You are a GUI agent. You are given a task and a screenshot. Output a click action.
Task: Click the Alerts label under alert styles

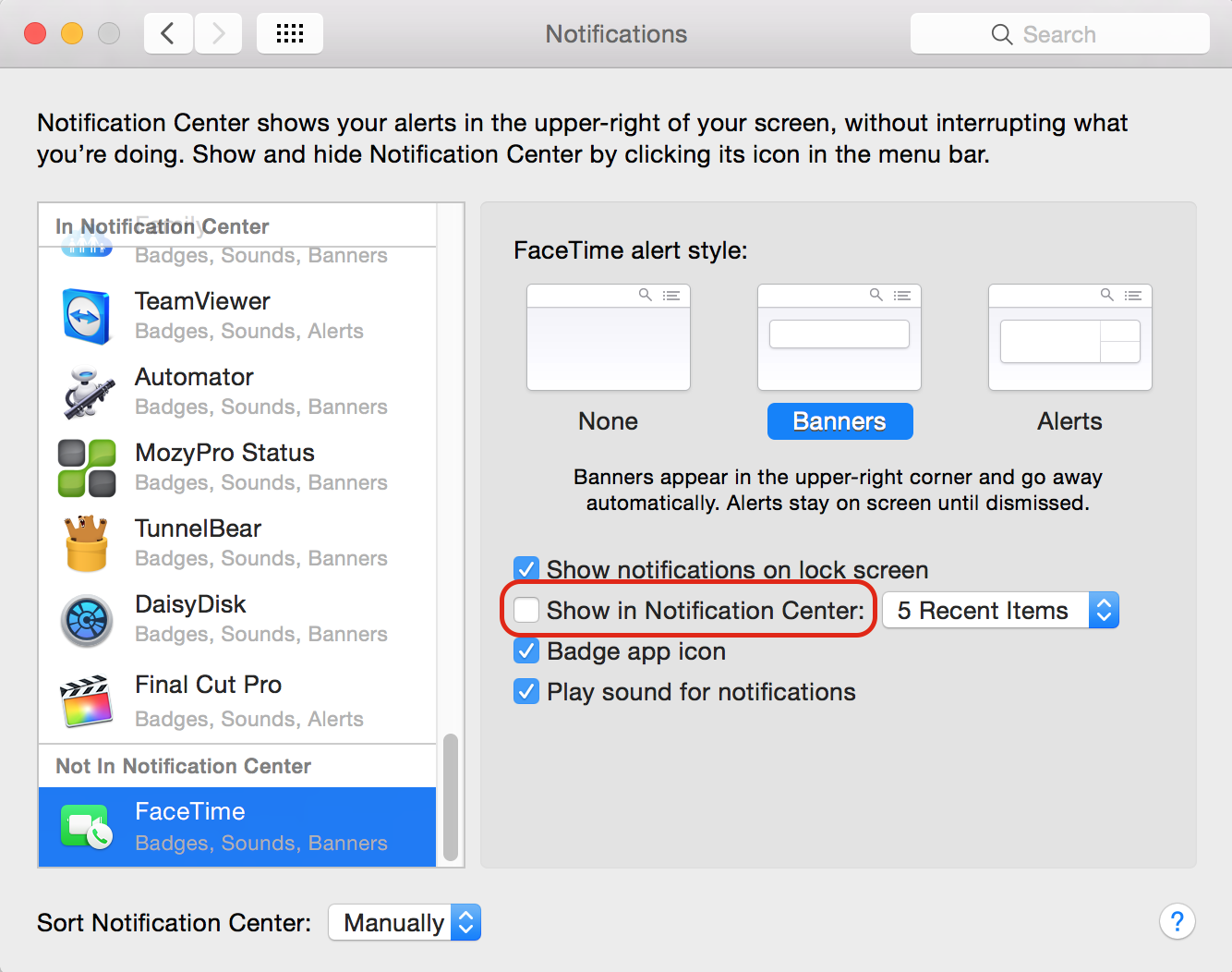pyautogui.click(x=1070, y=421)
